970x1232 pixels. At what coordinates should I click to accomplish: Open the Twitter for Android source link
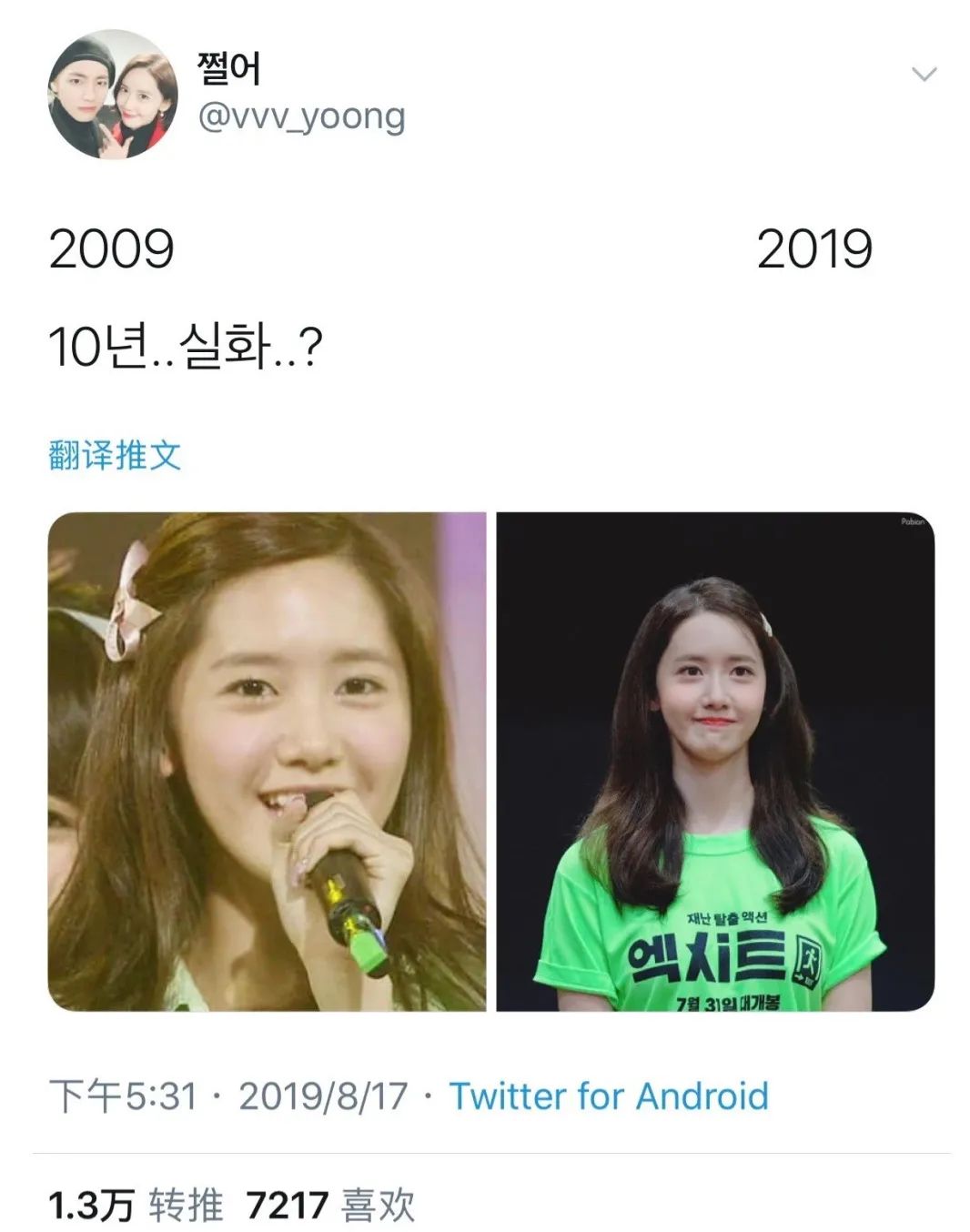tap(609, 1096)
